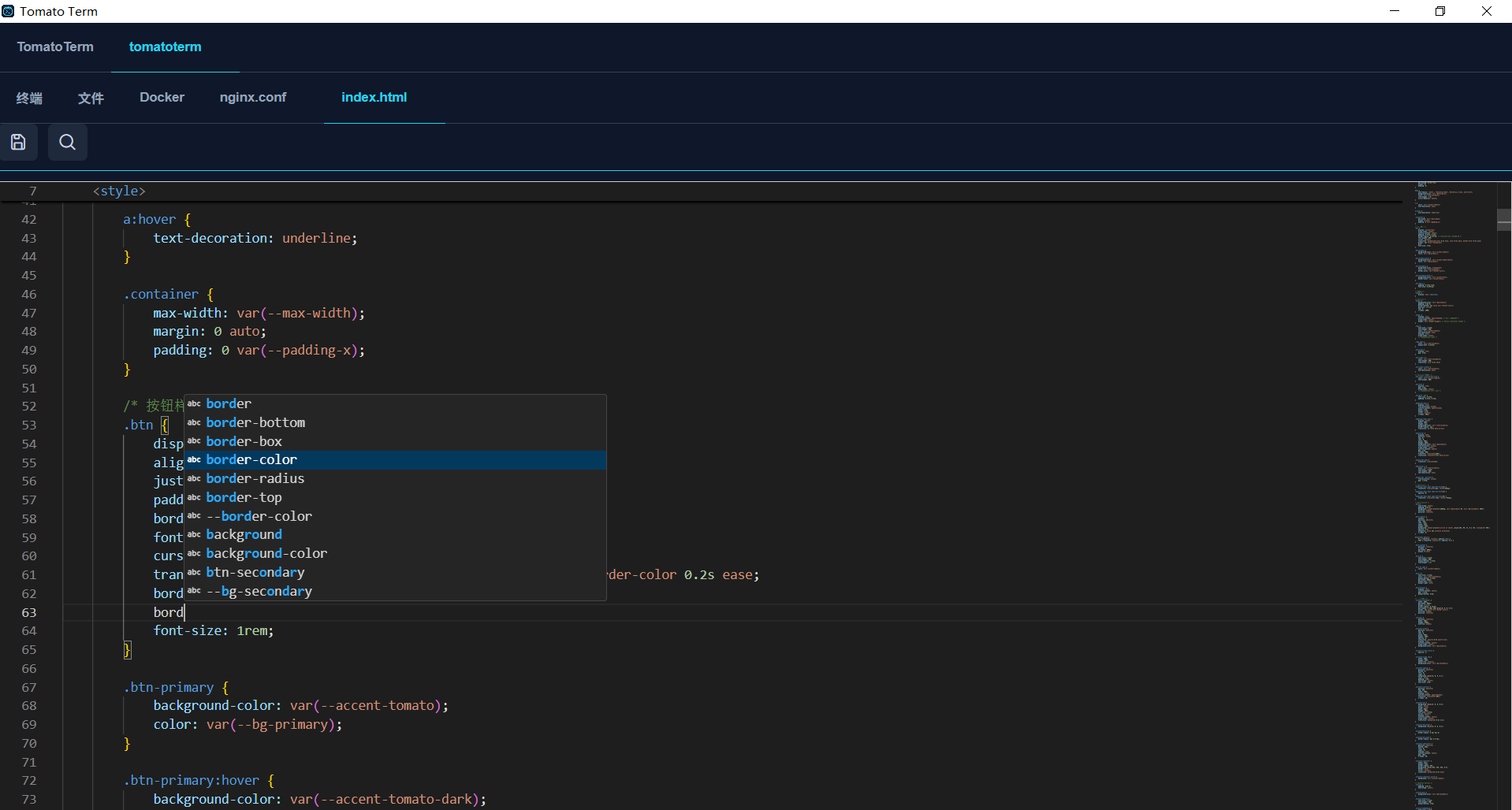Click line number 67 in gutter
Screen dimensions: 1512x810
(x=29, y=688)
